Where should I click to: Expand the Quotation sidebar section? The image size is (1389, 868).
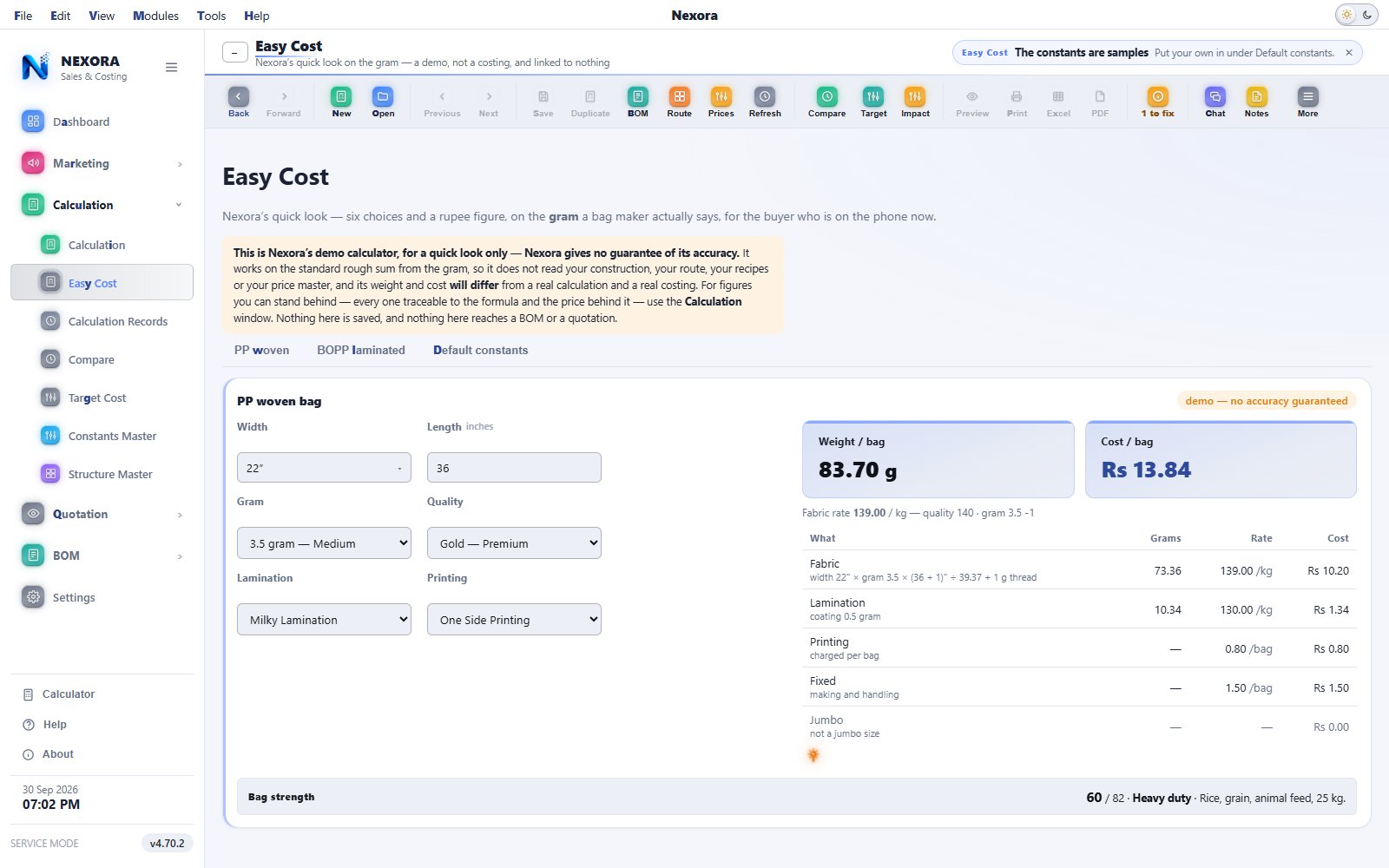102,514
